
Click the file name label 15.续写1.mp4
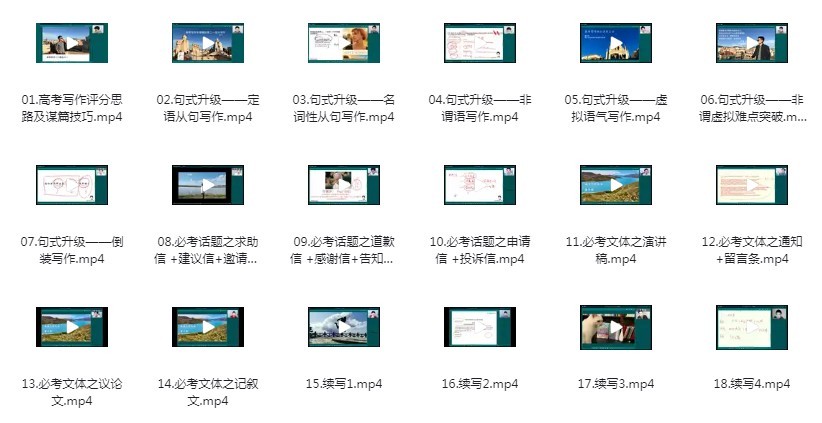(x=344, y=384)
